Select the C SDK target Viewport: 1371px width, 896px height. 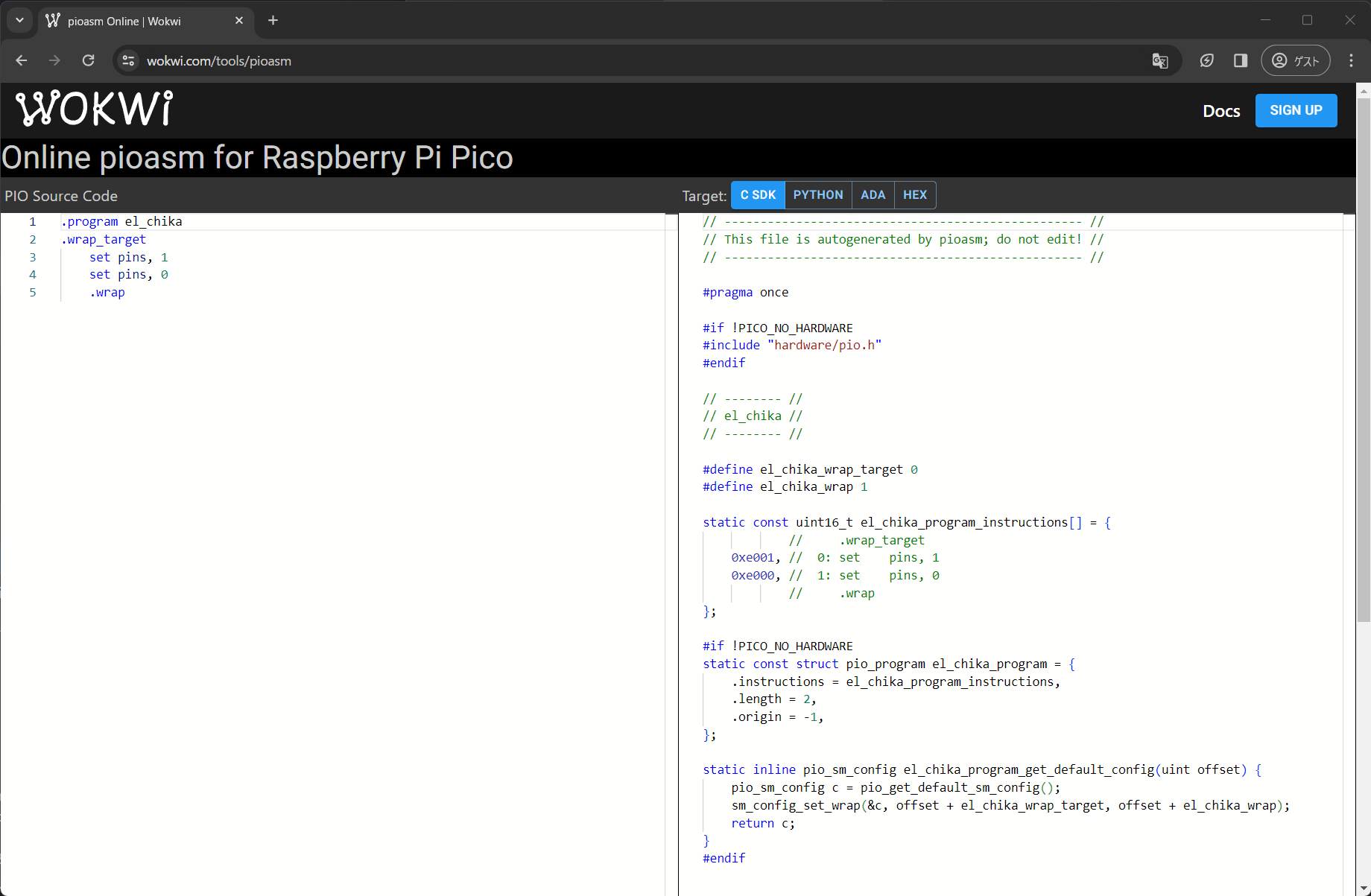758,195
